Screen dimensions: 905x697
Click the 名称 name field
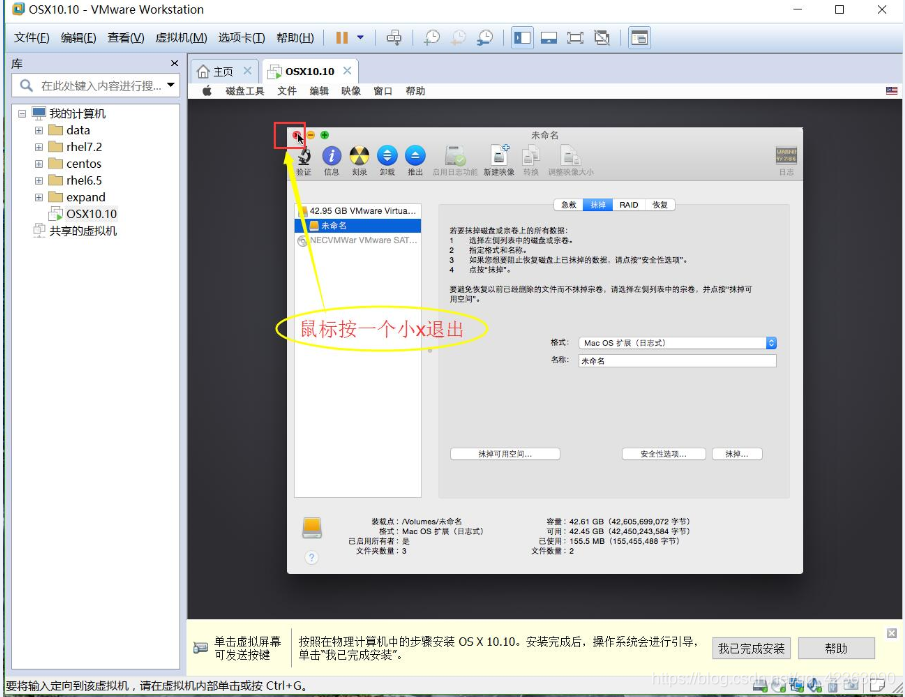click(x=678, y=361)
